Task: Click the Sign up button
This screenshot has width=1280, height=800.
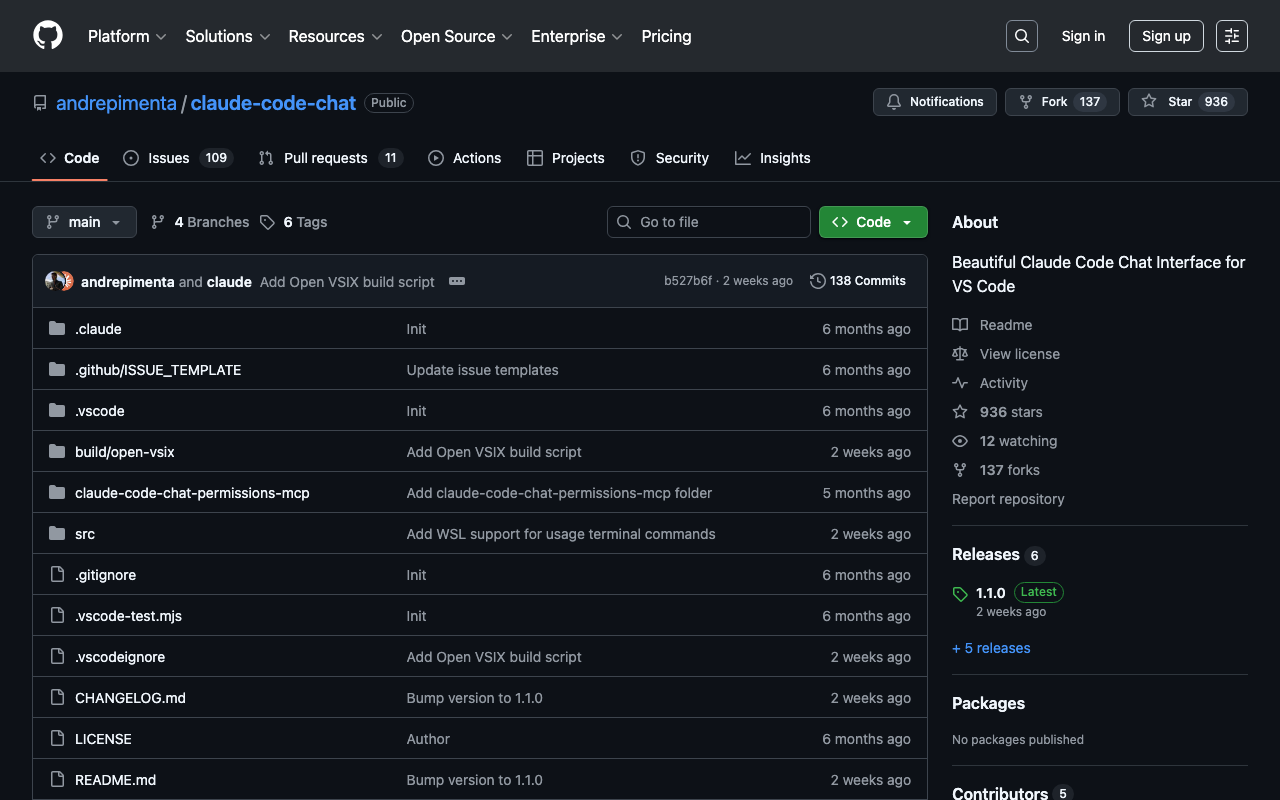Action: 1166,36
